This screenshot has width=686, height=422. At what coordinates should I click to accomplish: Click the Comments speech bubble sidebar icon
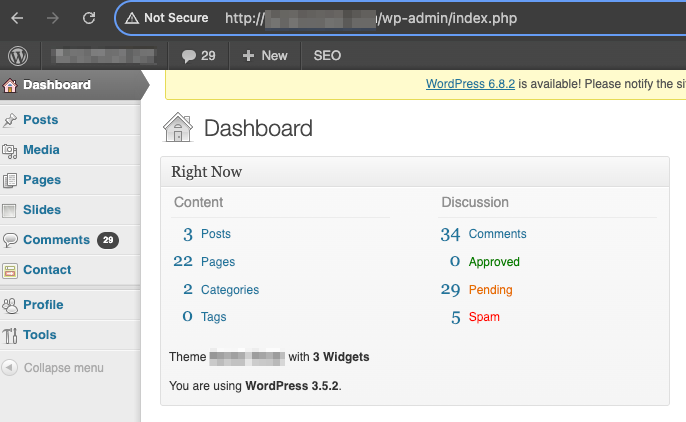(x=10, y=240)
